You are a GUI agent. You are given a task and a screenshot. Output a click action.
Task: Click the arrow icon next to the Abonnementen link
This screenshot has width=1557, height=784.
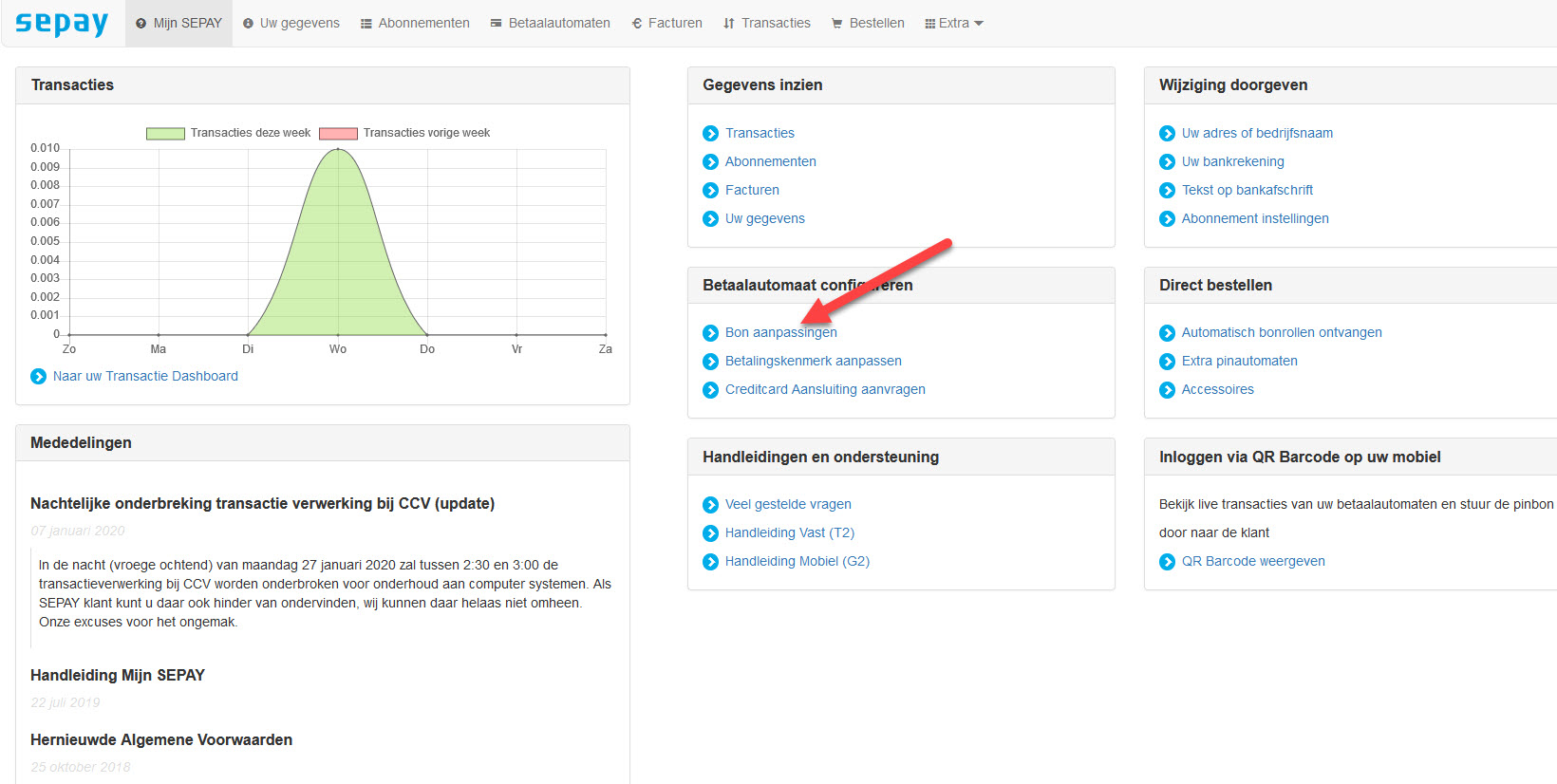[710, 162]
